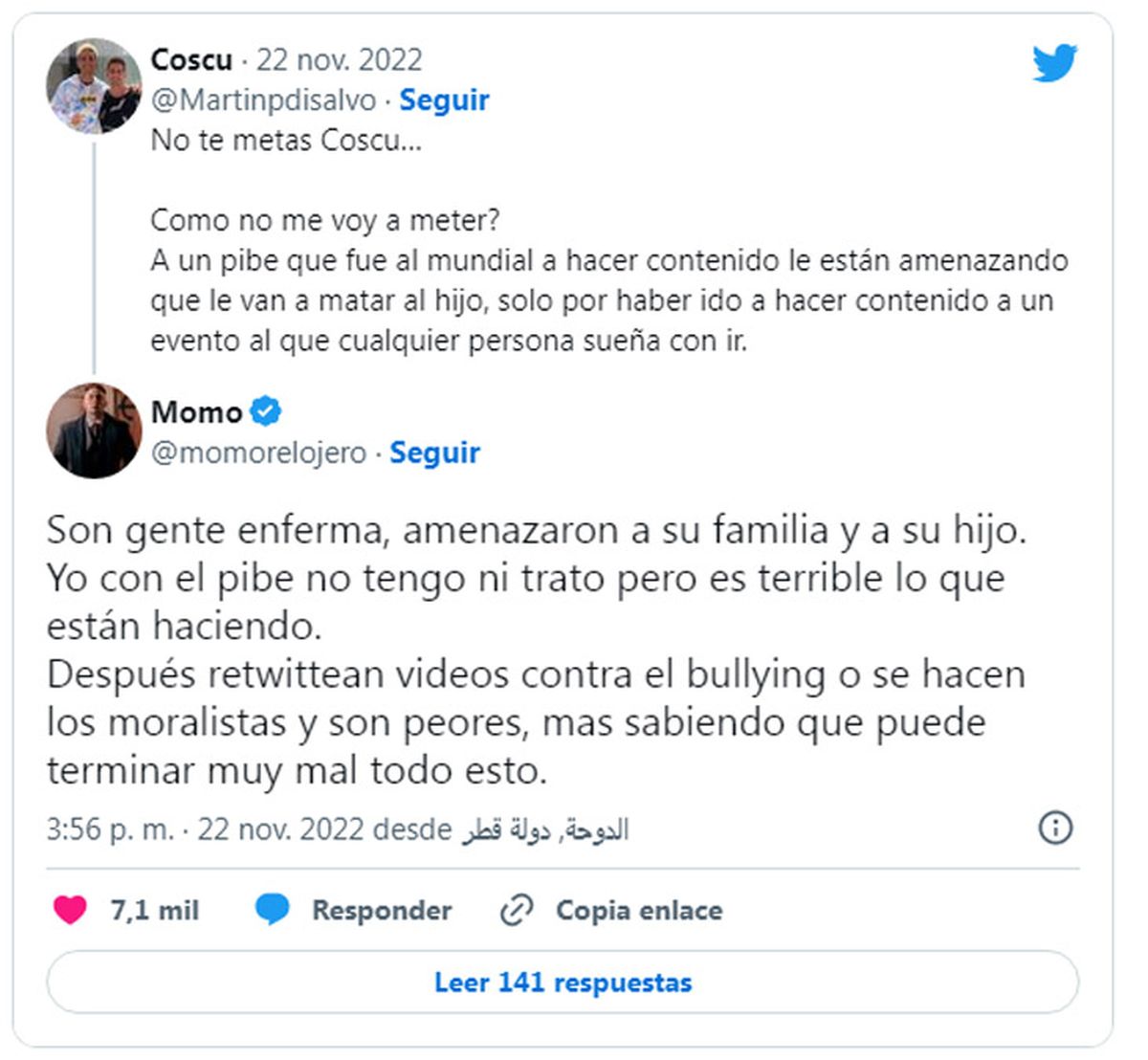Follow Coscu with Seguir link
This screenshot has width=1148, height=1060.
444,99
